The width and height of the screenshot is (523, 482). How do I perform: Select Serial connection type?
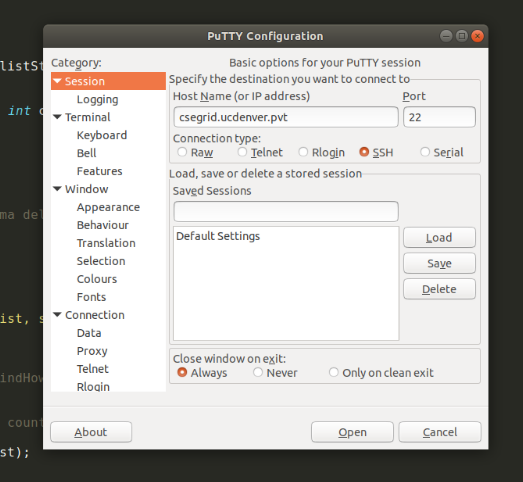click(x=425, y=152)
